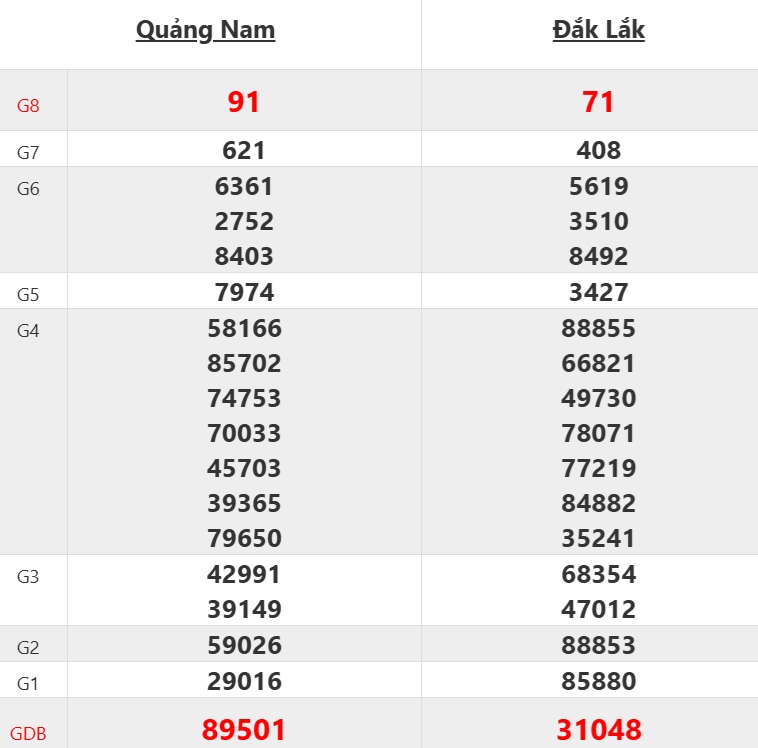Select Quảng Nam's G8 result 91
The width and height of the screenshot is (758, 748).
tap(244, 101)
